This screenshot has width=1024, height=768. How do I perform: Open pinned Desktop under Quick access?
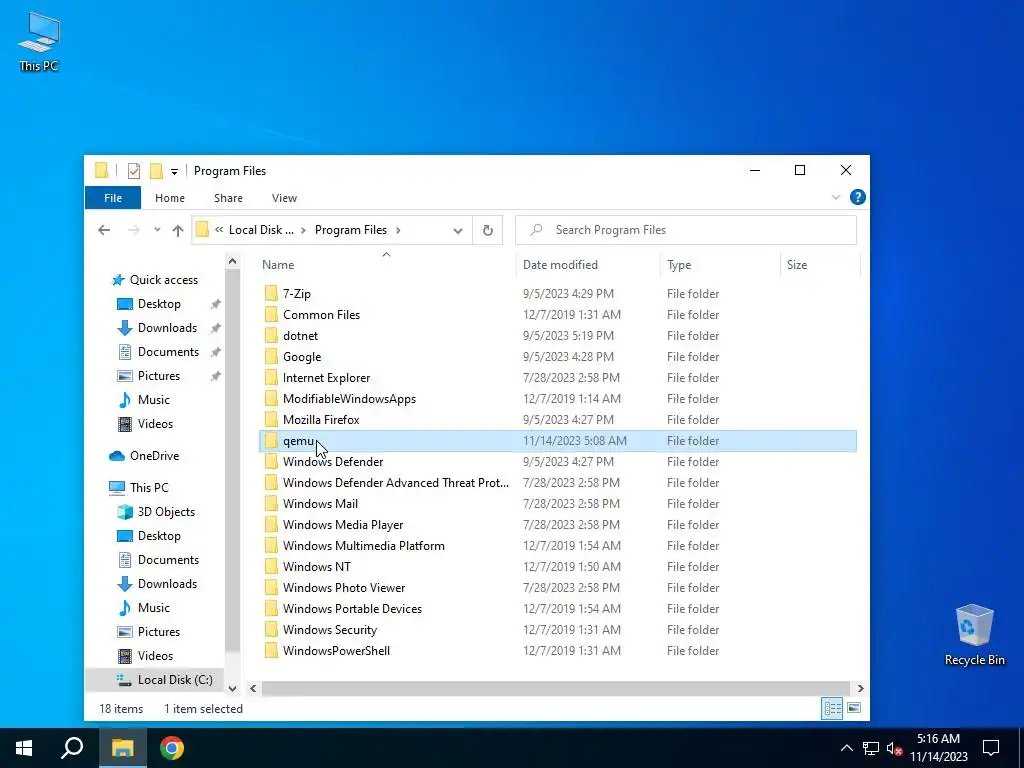coord(159,304)
